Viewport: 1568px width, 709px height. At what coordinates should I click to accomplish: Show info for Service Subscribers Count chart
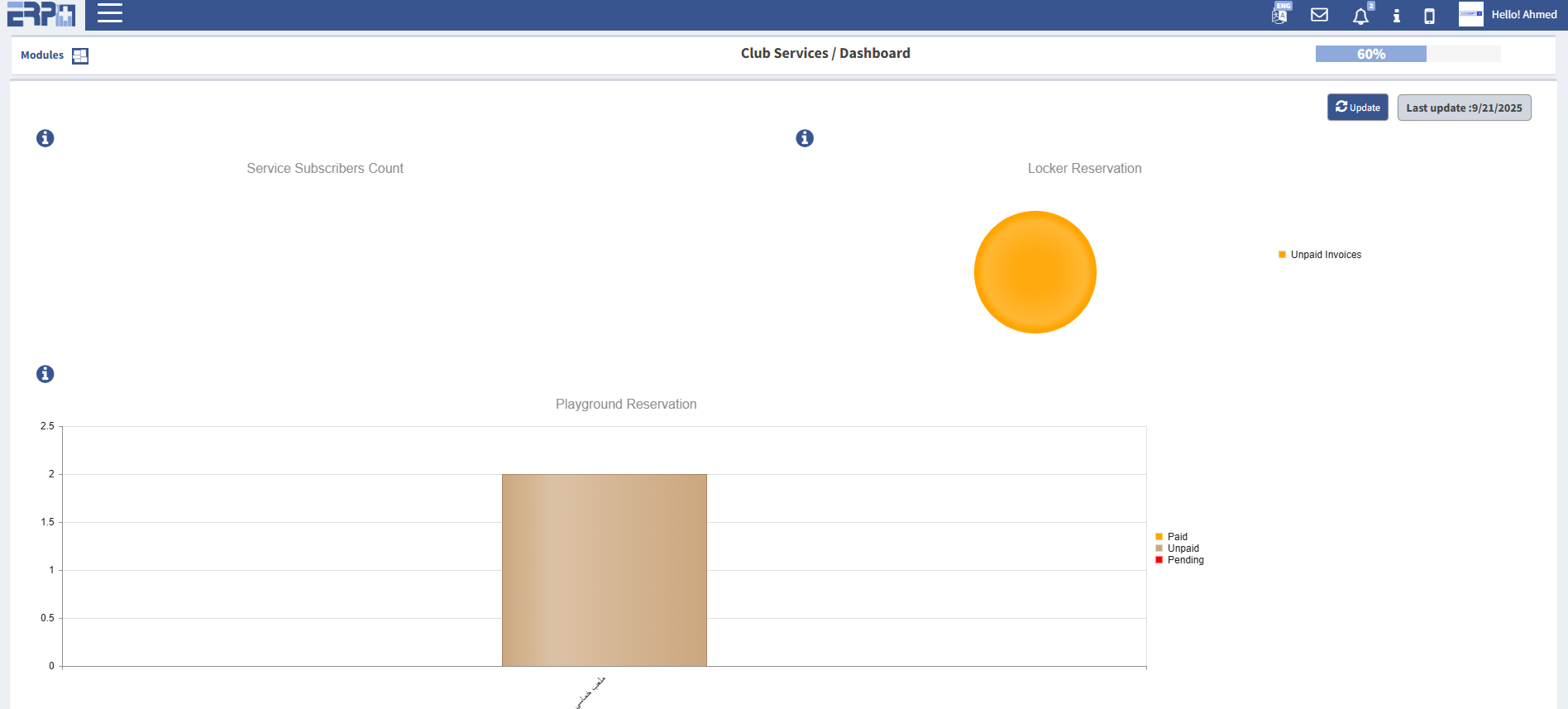click(45, 138)
